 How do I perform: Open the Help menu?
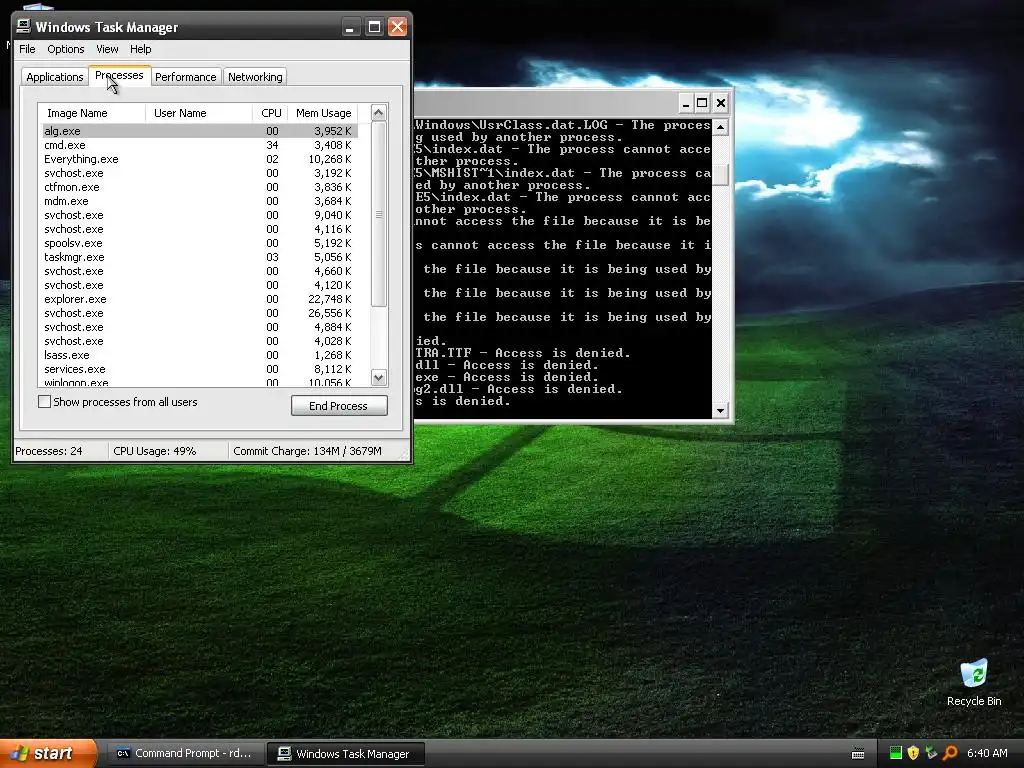click(x=140, y=49)
